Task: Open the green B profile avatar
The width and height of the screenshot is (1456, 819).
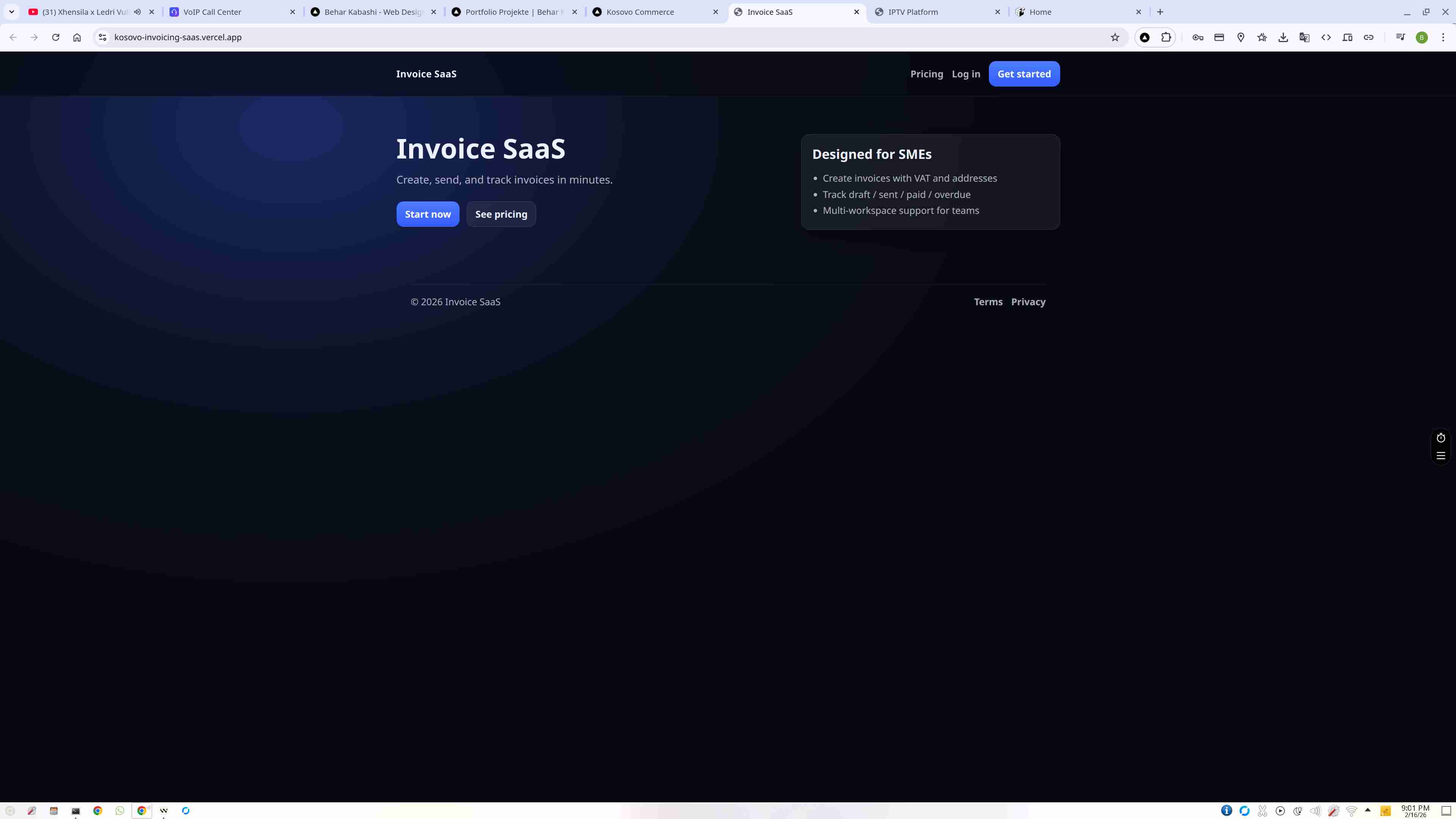Action: [x=1422, y=37]
